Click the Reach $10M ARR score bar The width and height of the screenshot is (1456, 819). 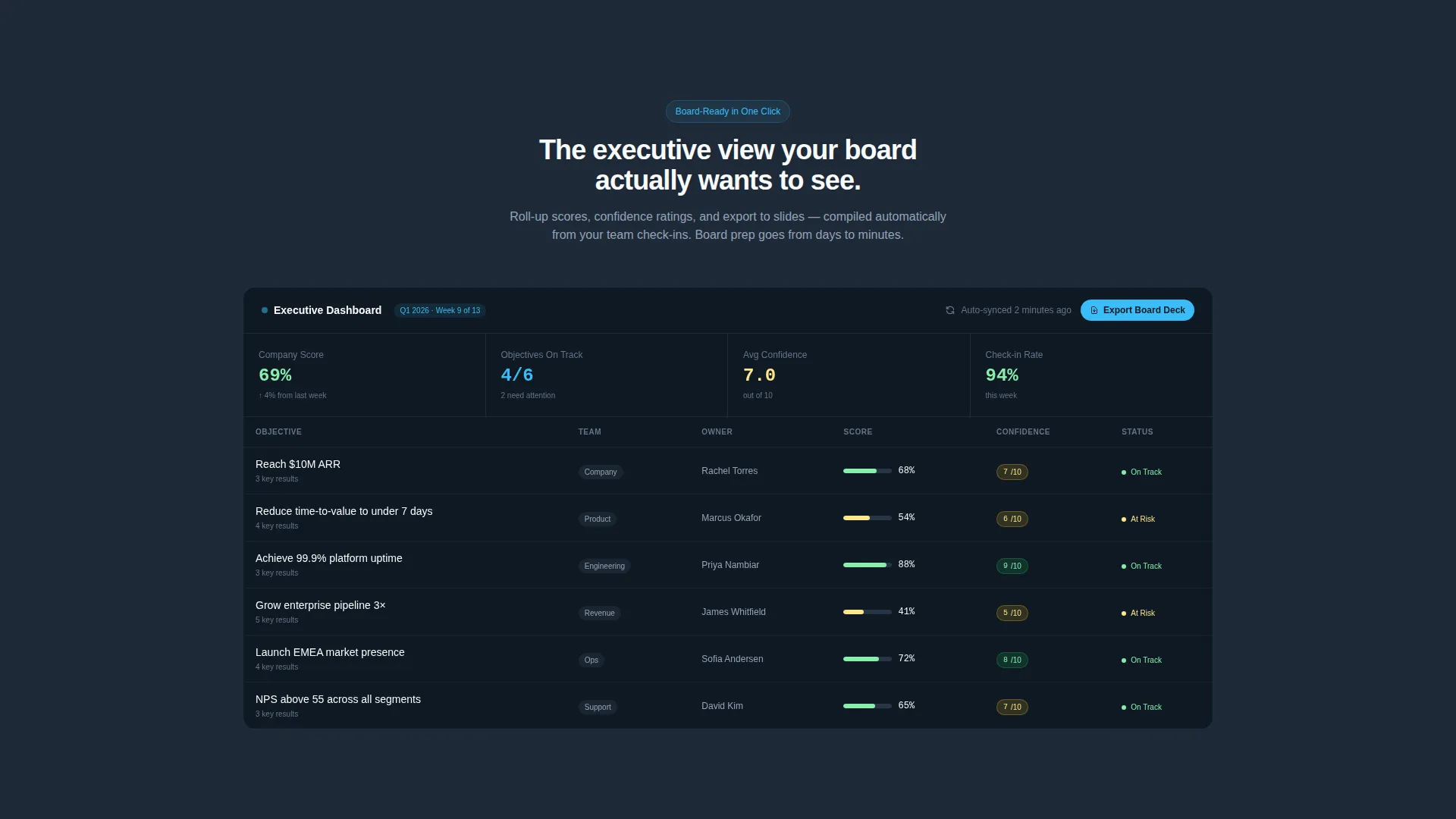[x=867, y=471]
